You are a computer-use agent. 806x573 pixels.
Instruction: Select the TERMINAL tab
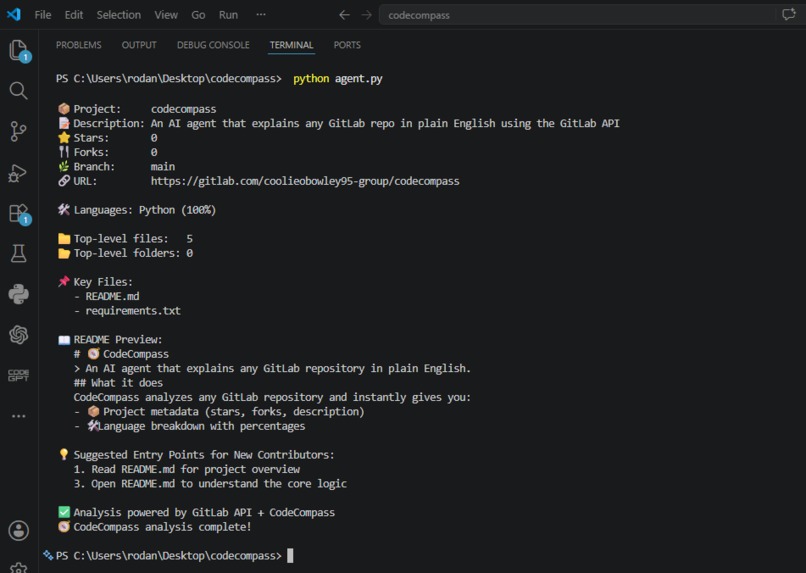291,45
